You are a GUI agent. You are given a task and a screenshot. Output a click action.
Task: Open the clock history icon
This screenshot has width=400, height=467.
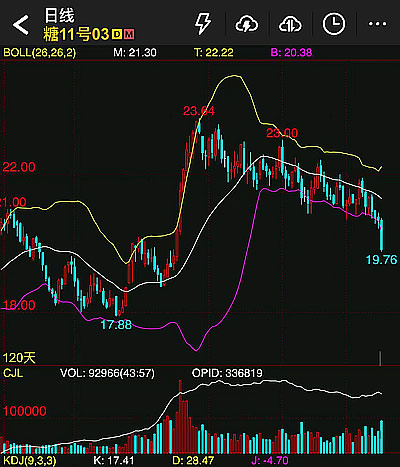coord(334,24)
